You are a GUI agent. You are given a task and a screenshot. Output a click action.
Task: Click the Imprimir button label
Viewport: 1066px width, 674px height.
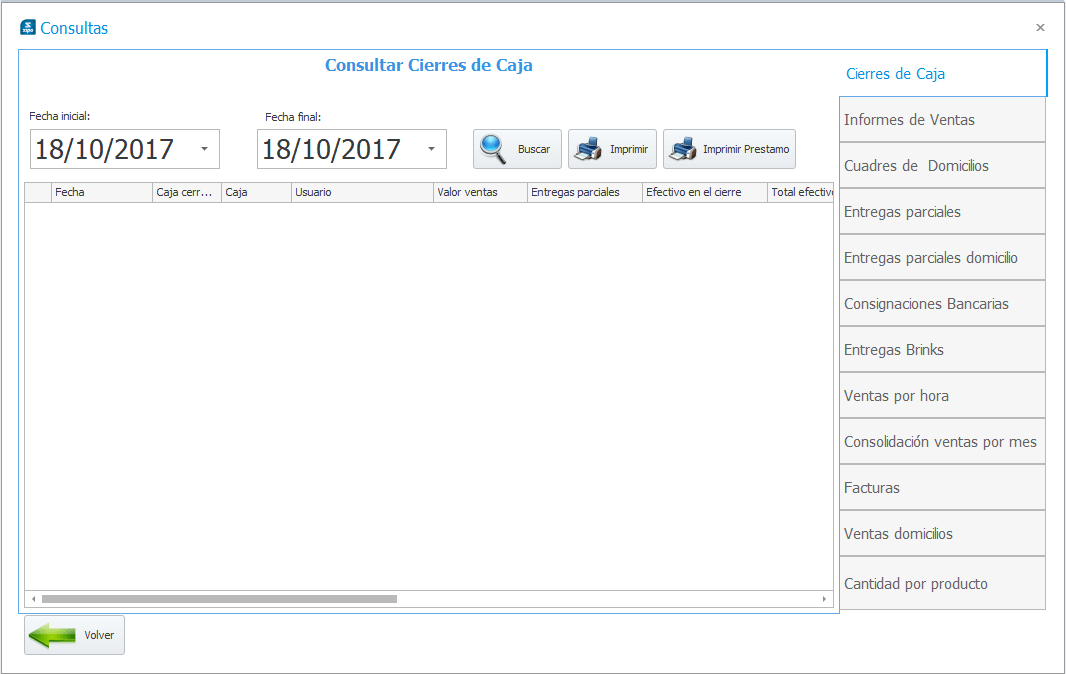629,149
